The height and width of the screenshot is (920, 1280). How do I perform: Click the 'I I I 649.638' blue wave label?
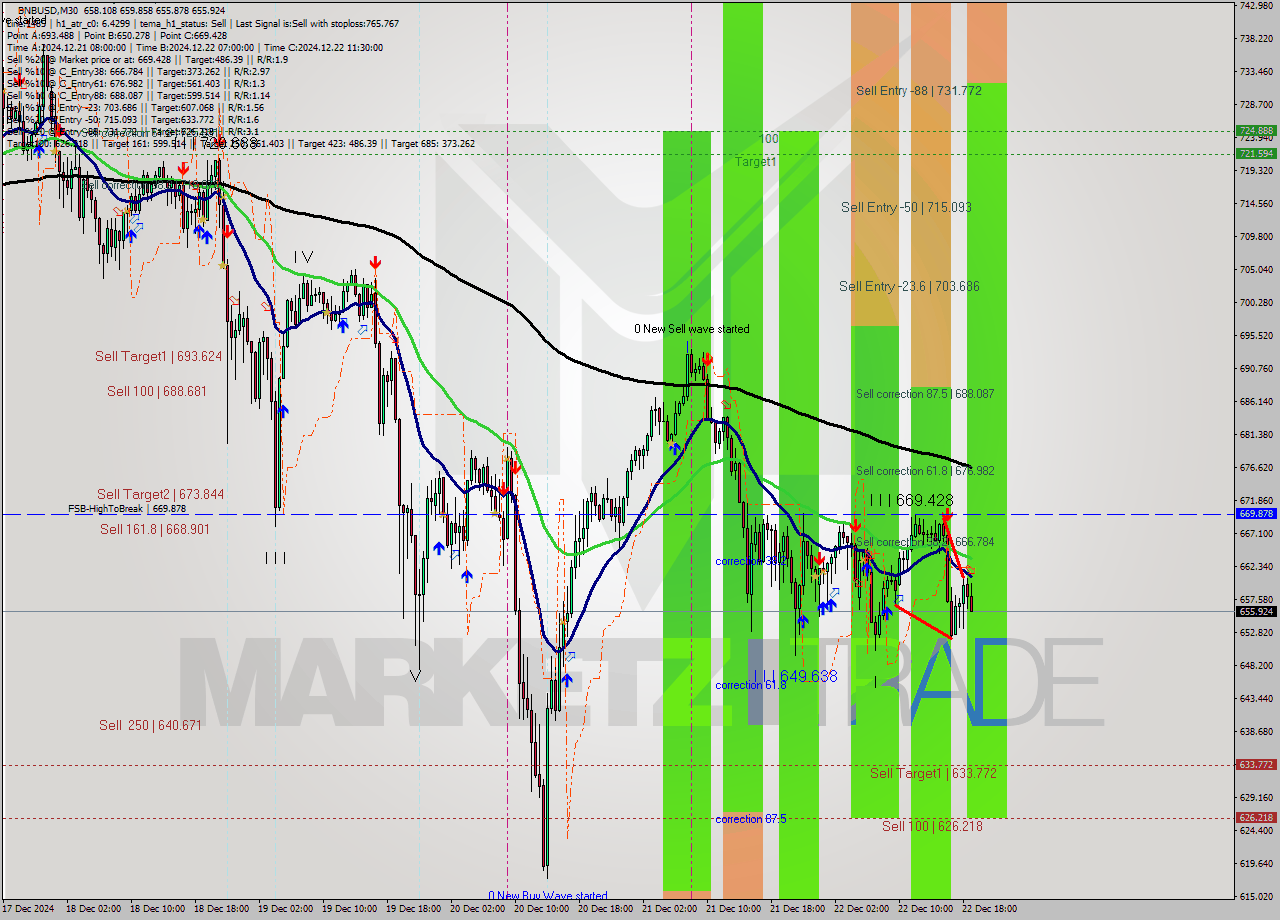coord(796,676)
